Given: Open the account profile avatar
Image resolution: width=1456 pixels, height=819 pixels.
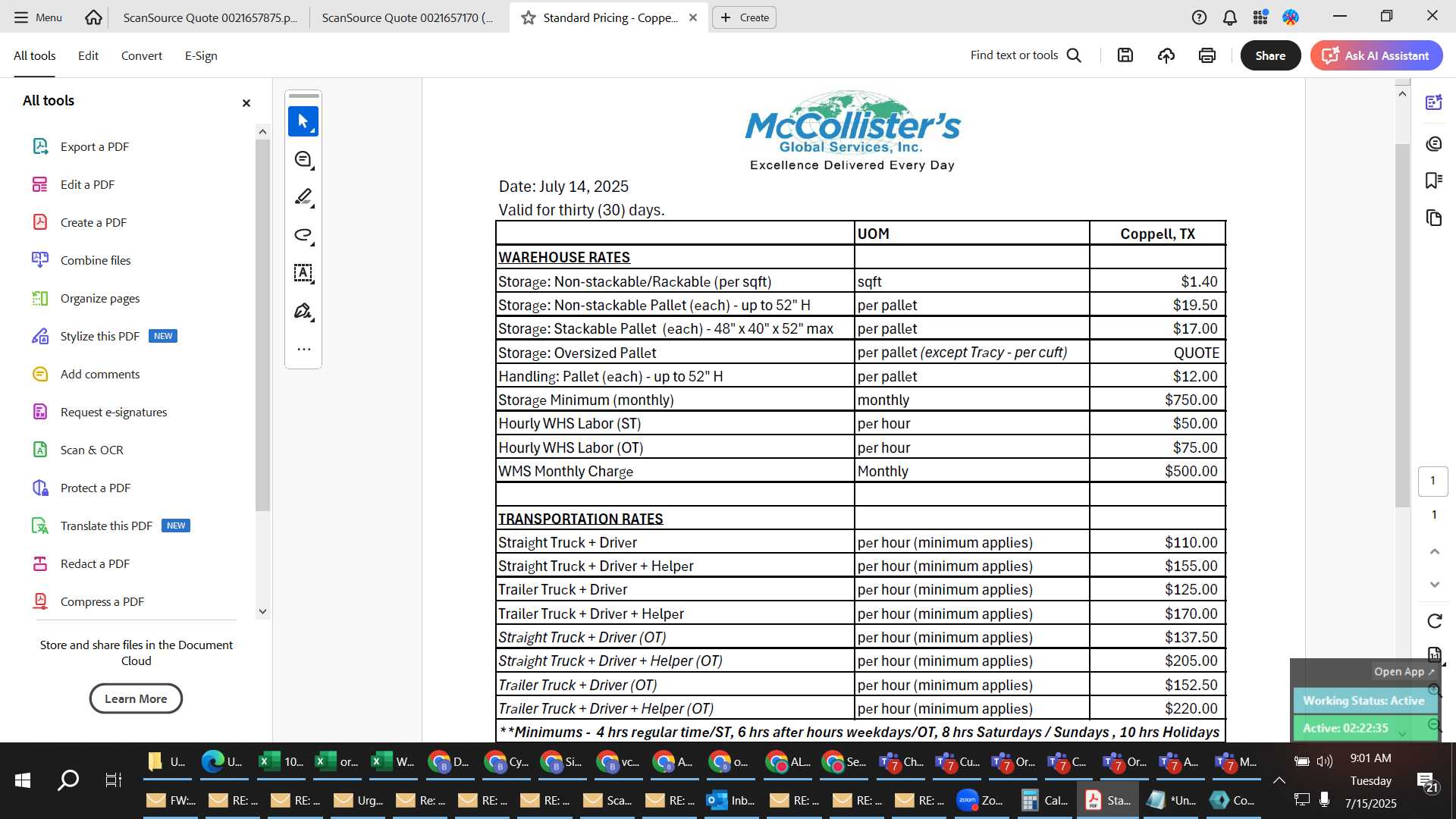Looking at the screenshot, I should pyautogui.click(x=1291, y=17).
